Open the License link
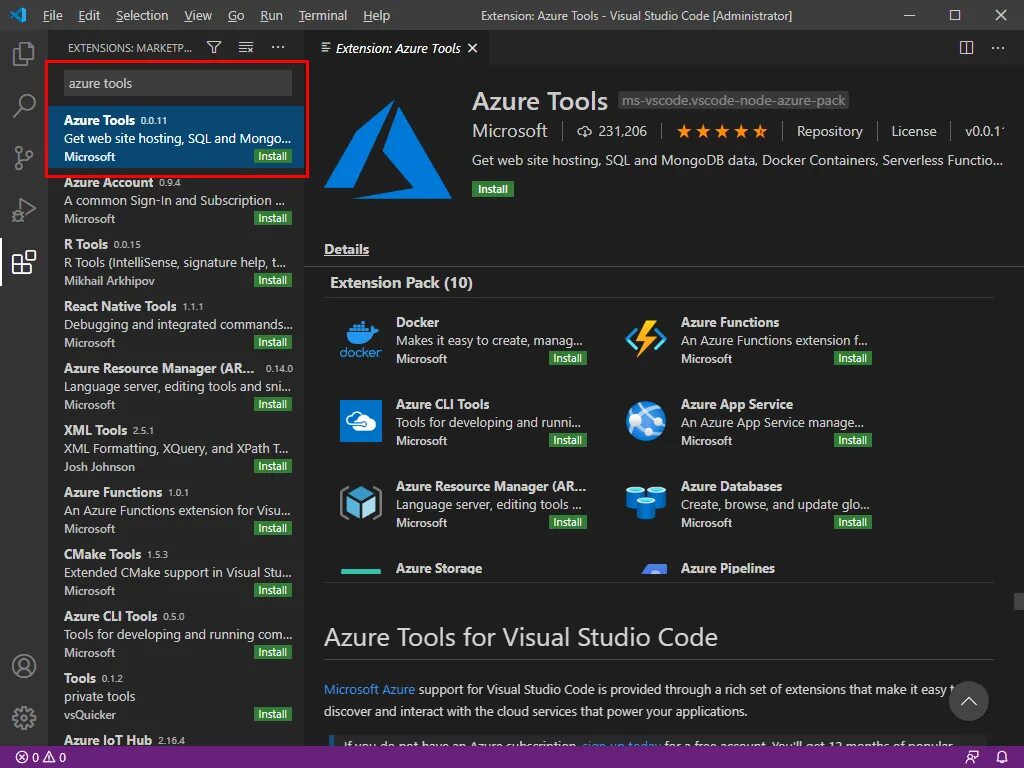The height and width of the screenshot is (768, 1024). coord(914,131)
